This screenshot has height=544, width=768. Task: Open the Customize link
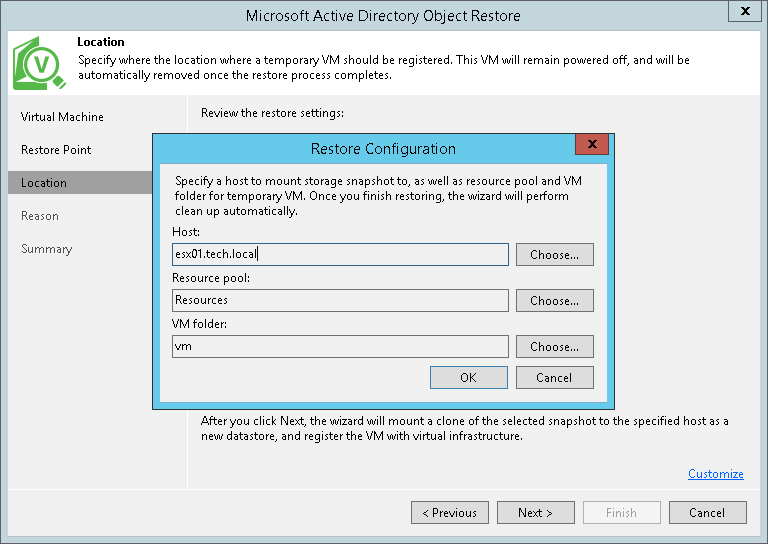point(715,474)
